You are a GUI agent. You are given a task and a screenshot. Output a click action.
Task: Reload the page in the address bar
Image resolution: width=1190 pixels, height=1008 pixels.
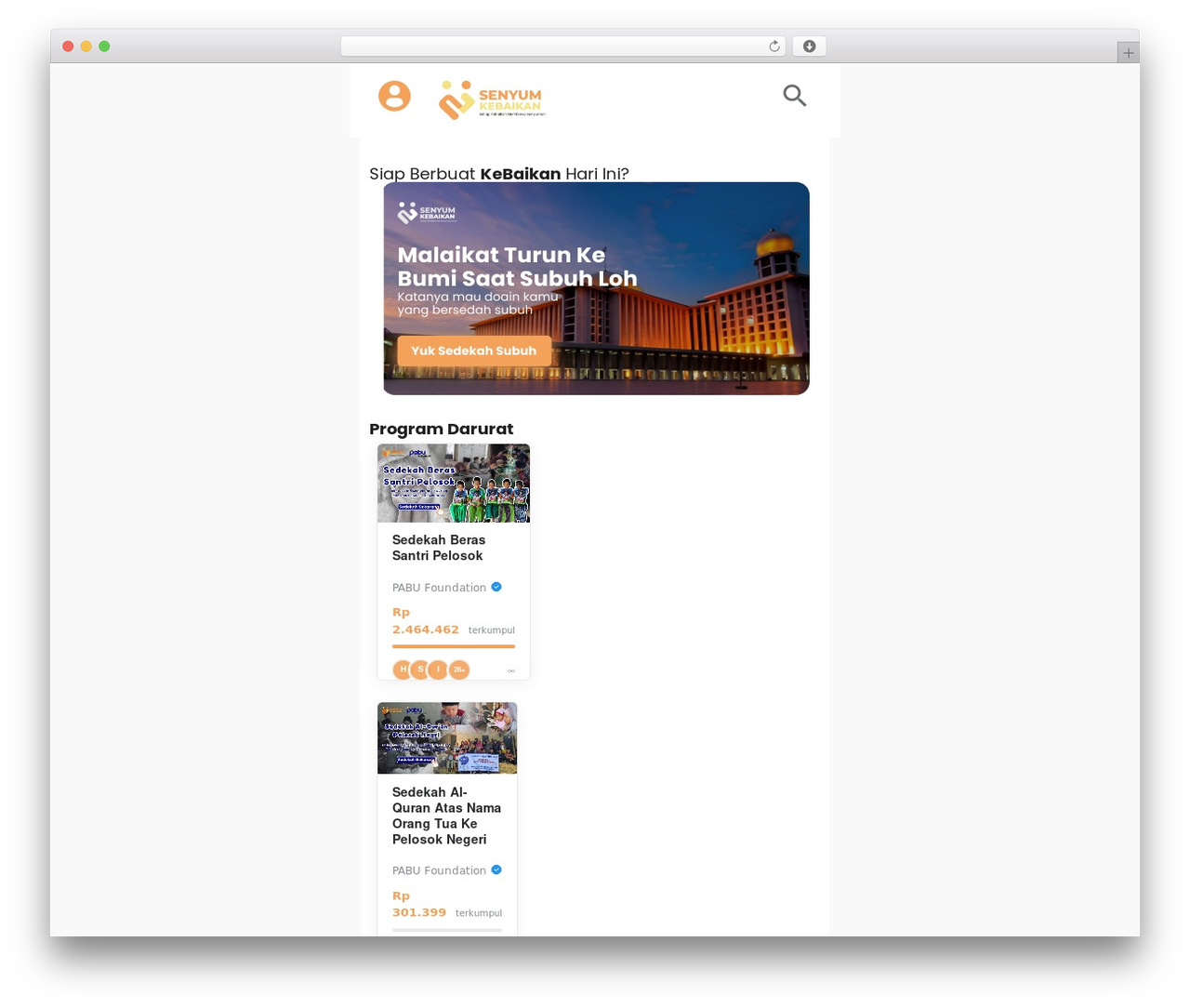pyautogui.click(x=773, y=46)
